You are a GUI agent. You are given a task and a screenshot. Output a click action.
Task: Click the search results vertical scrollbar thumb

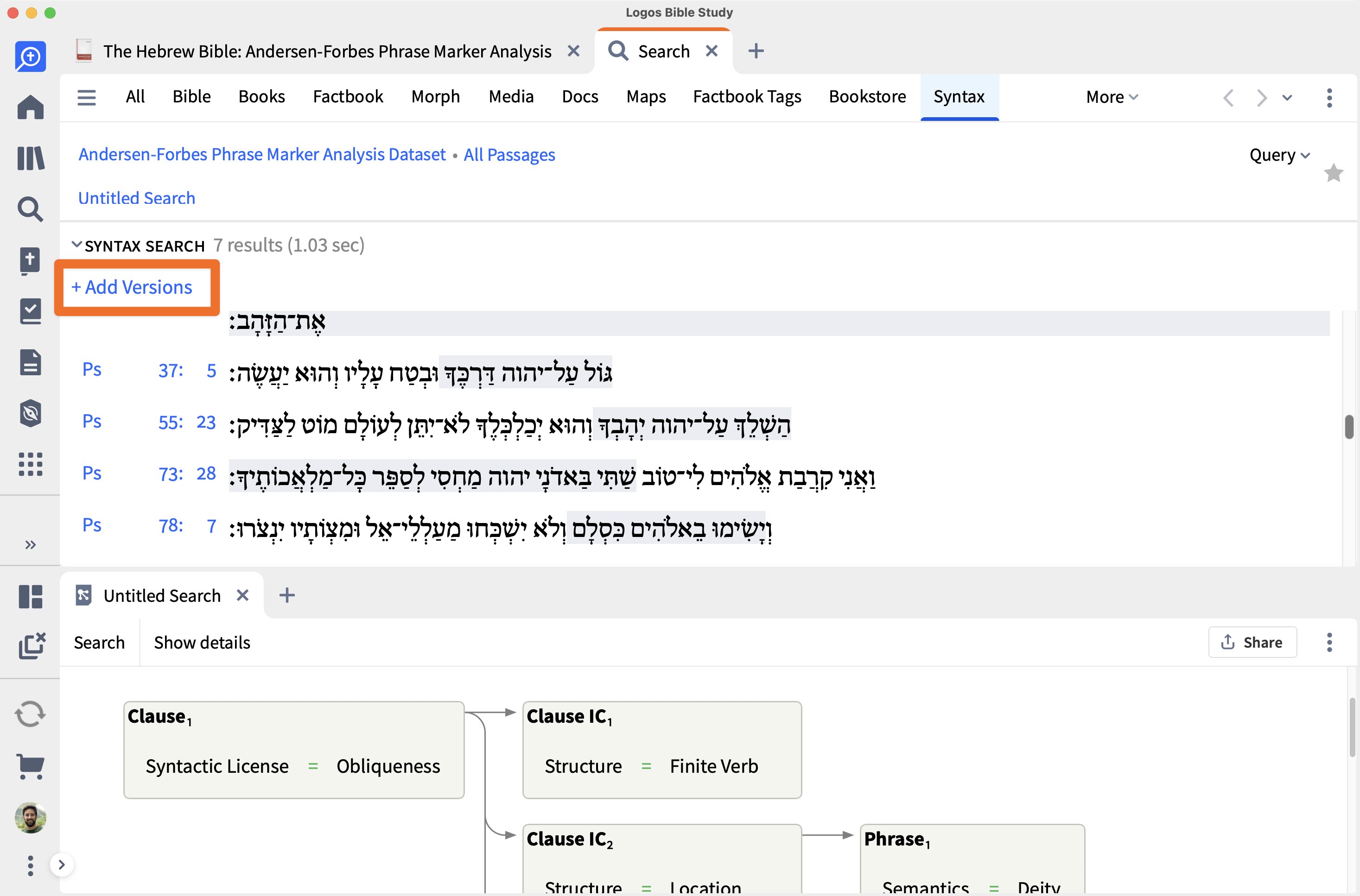tap(1348, 427)
